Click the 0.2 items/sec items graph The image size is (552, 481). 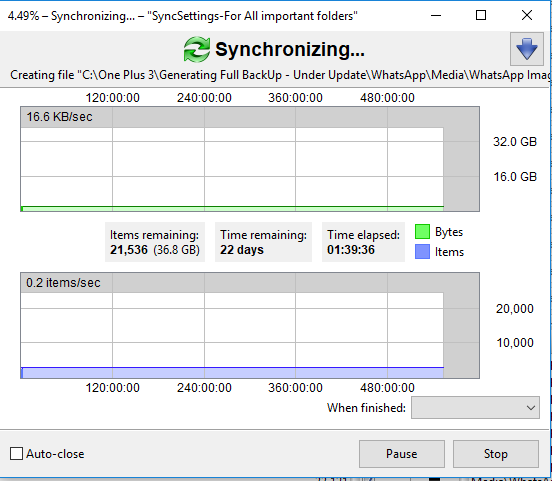click(250, 325)
